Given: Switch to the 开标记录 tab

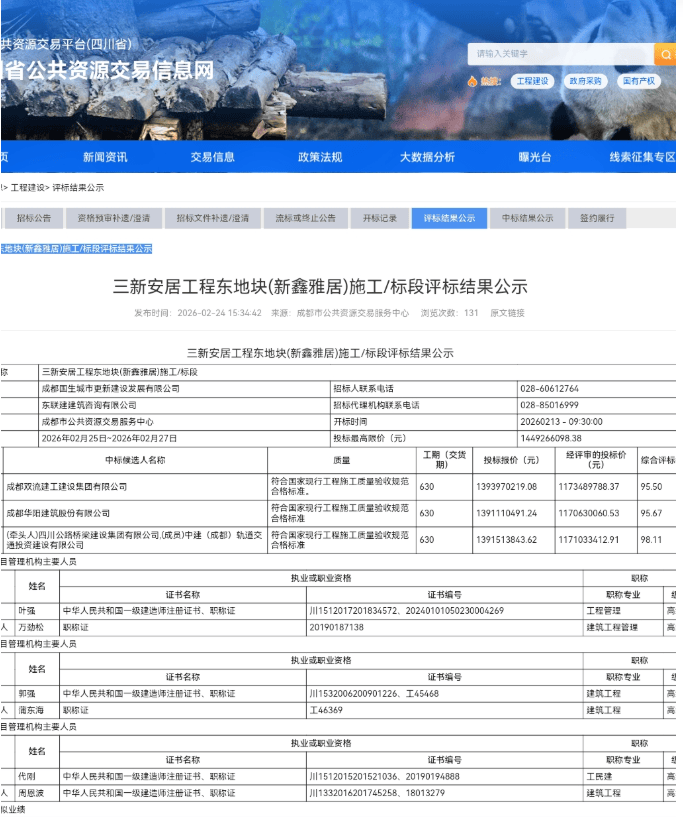Looking at the screenshot, I should 380,218.
